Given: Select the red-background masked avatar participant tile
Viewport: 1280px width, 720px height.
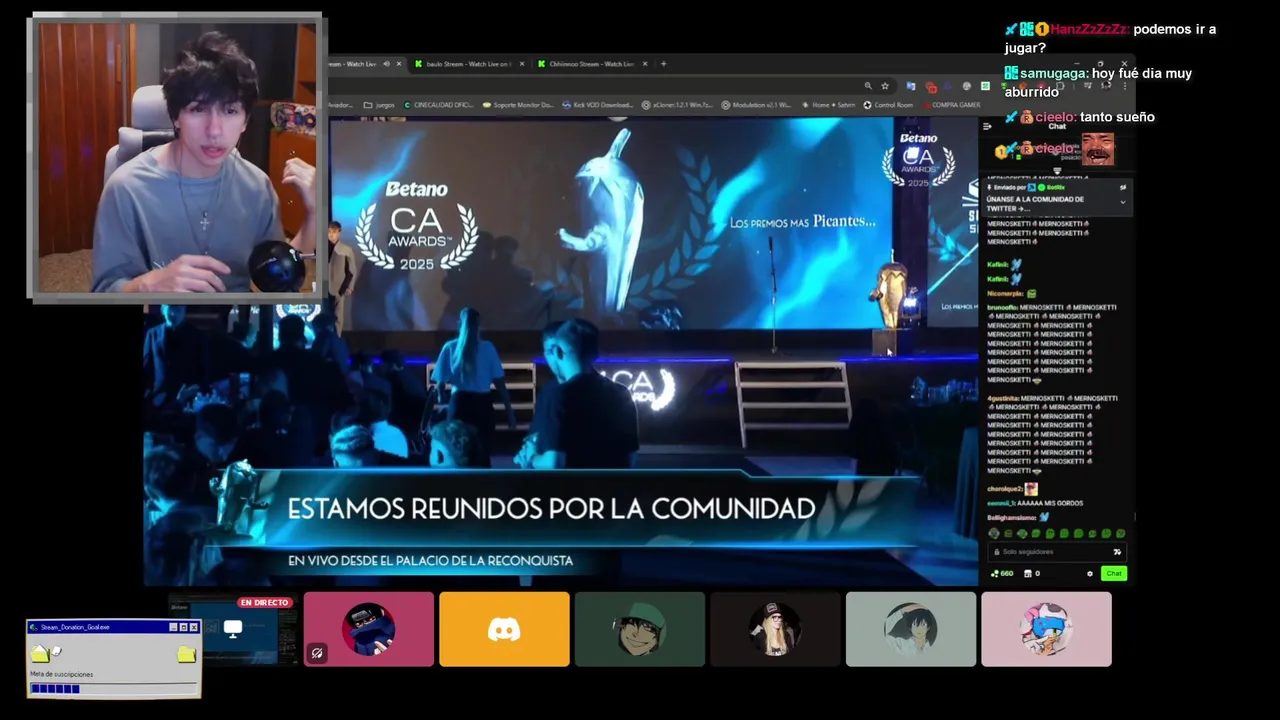Looking at the screenshot, I should pyautogui.click(x=369, y=629).
